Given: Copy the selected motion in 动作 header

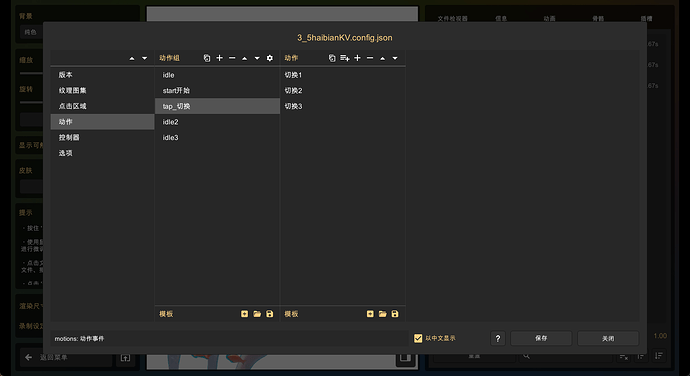Looking at the screenshot, I should [x=332, y=58].
